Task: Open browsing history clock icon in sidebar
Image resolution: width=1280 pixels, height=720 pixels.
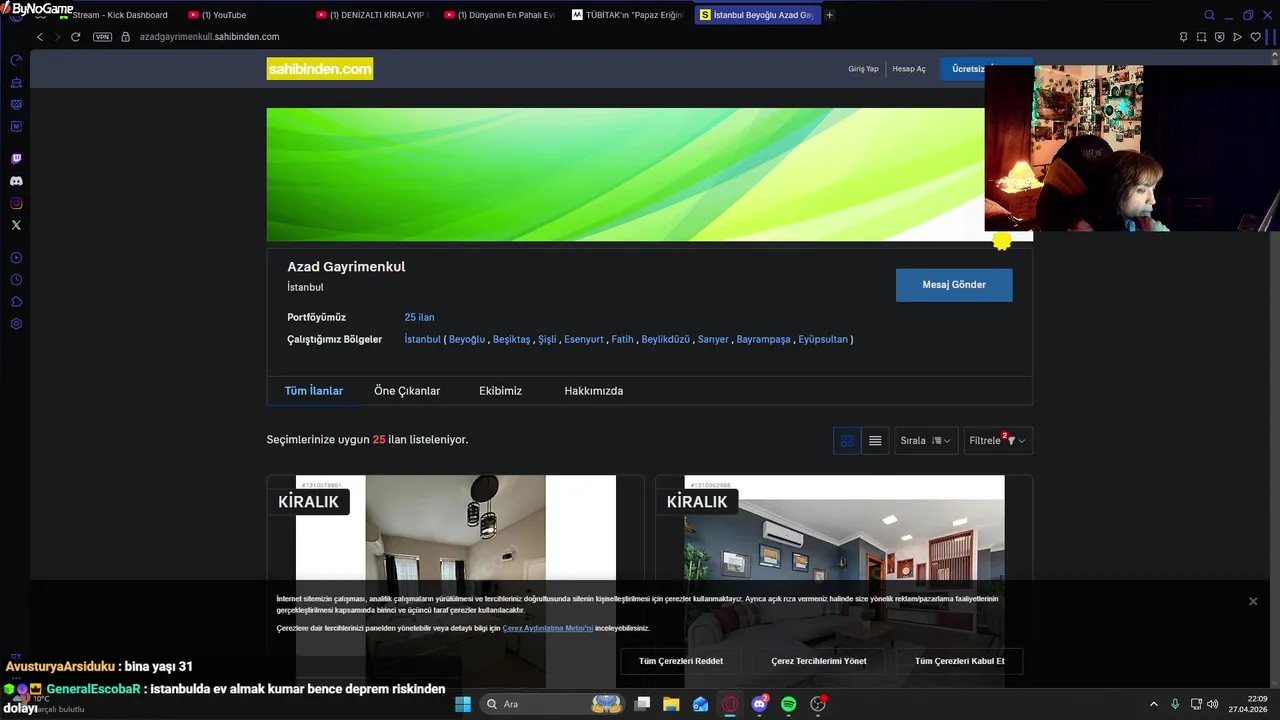Action: pos(16,280)
